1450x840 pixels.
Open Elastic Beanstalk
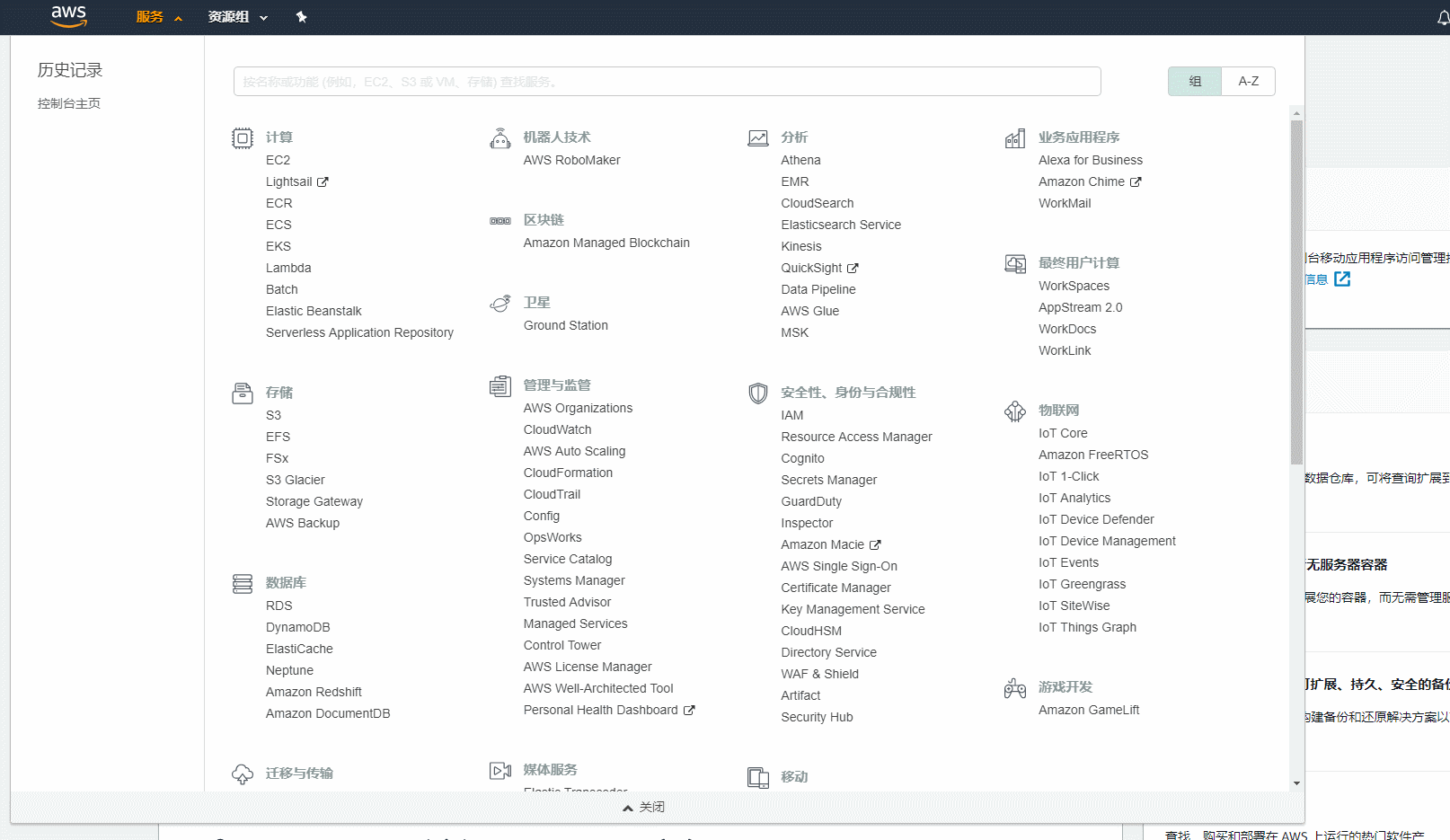[314, 311]
